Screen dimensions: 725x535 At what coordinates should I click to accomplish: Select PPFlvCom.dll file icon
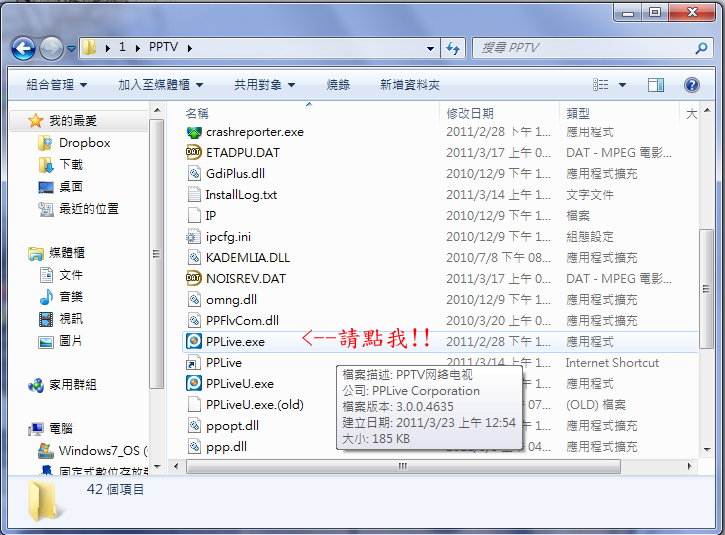coord(194,320)
